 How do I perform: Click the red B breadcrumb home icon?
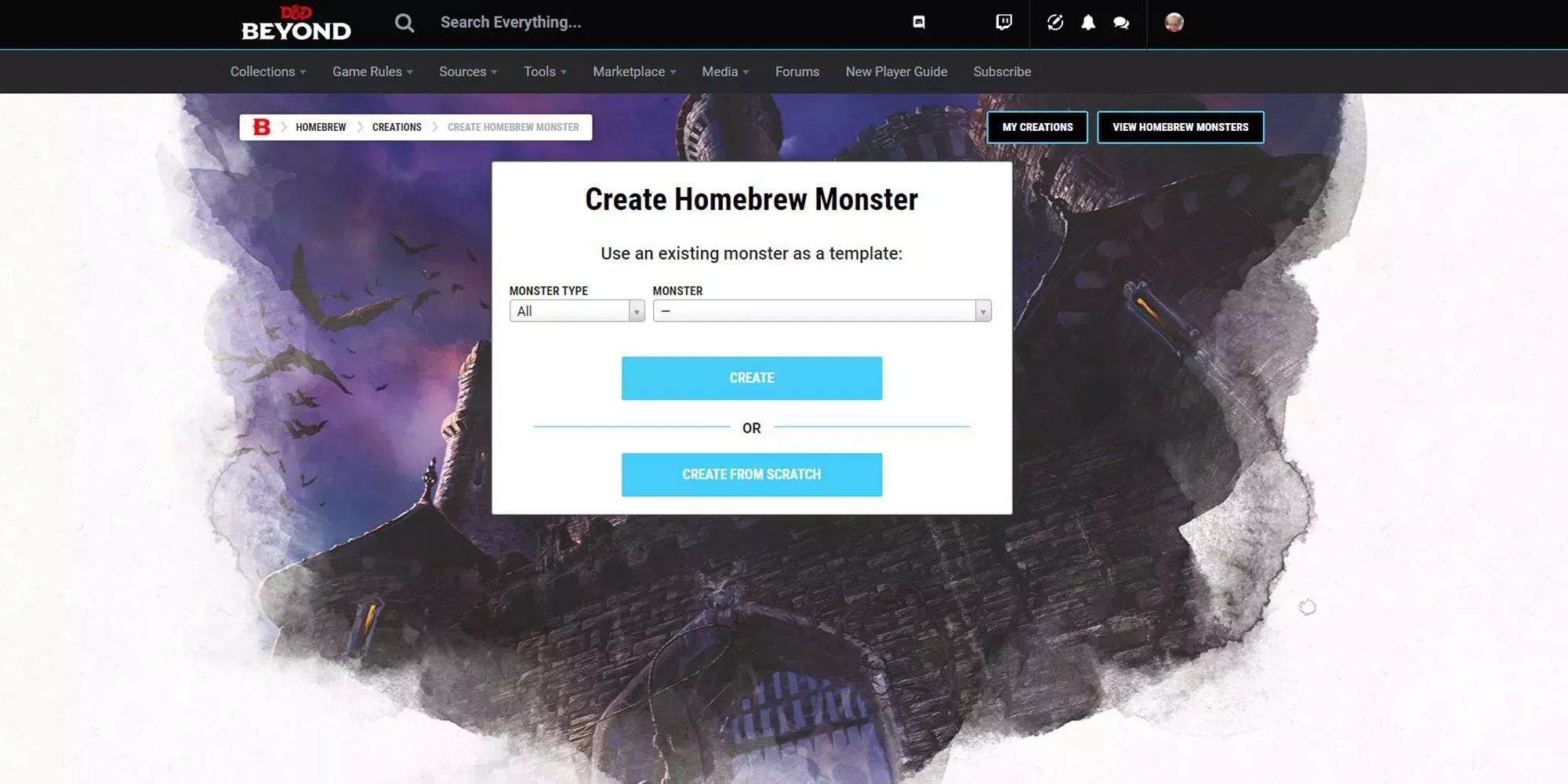click(262, 127)
